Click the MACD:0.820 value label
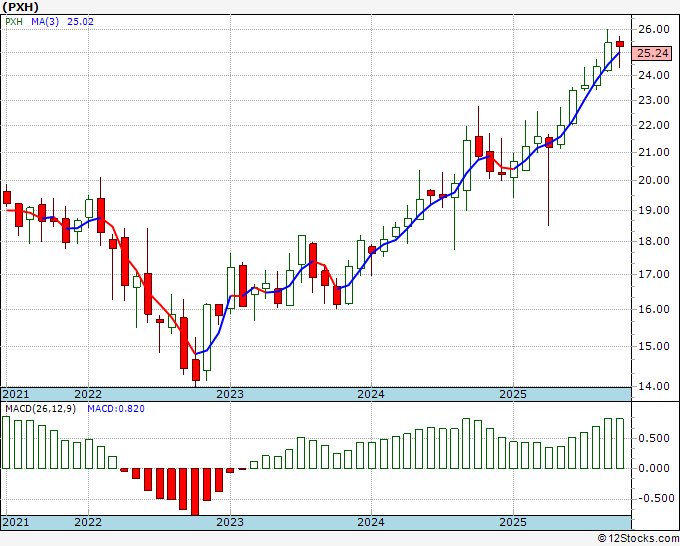This screenshot has height=546, width=680. pos(116,409)
